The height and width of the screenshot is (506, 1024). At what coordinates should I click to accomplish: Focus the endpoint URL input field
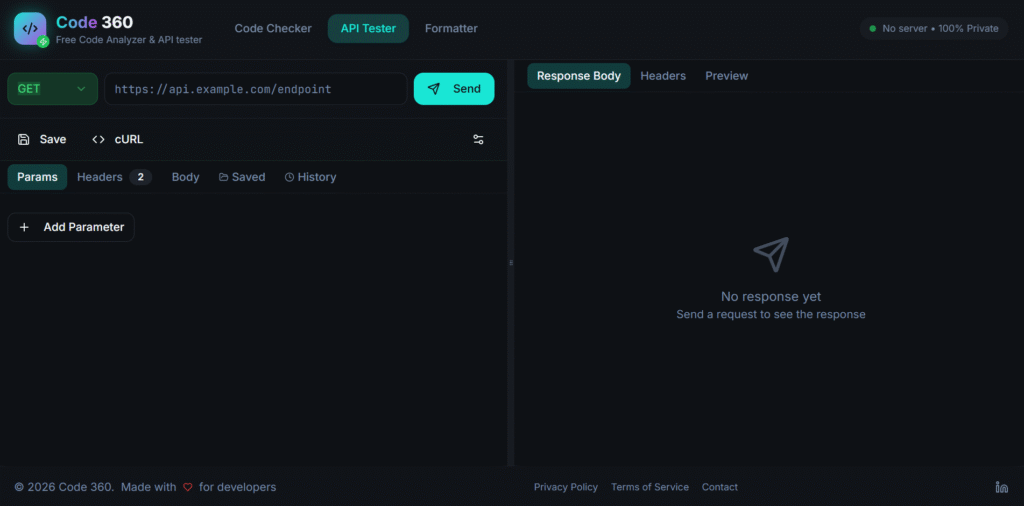tap(255, 89)
